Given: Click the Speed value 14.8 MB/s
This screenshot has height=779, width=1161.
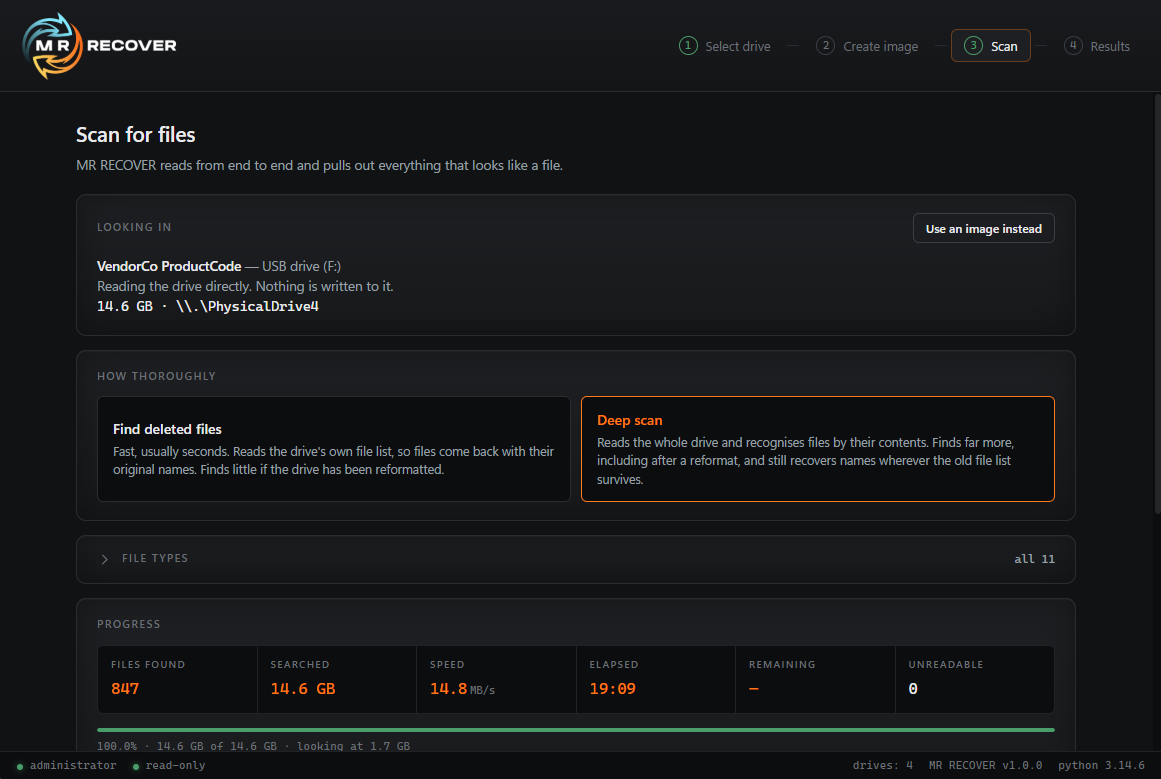Looking at the screenshot, I should pos(462,689).
